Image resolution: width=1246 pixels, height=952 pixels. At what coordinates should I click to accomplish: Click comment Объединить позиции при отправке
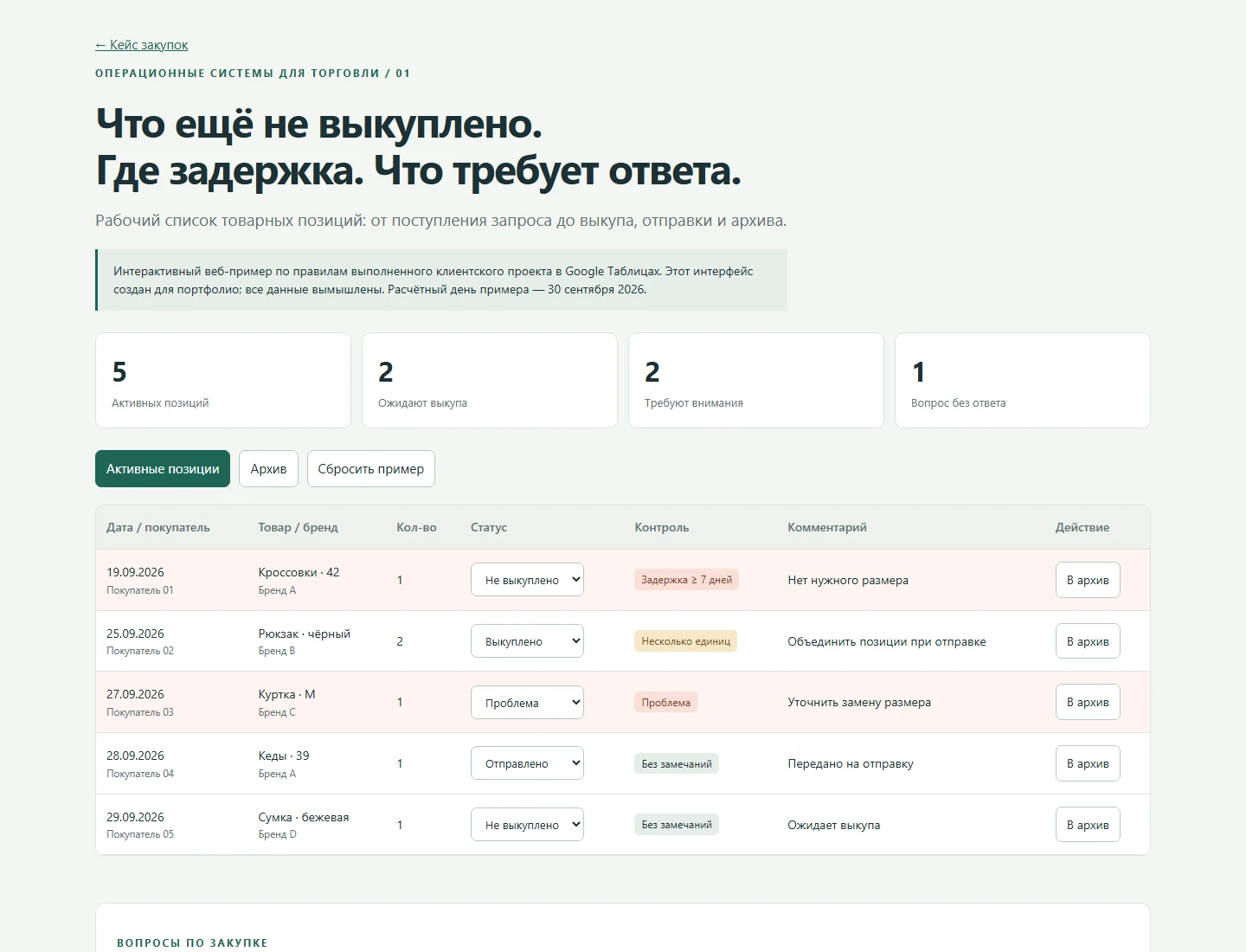(887, 641)
